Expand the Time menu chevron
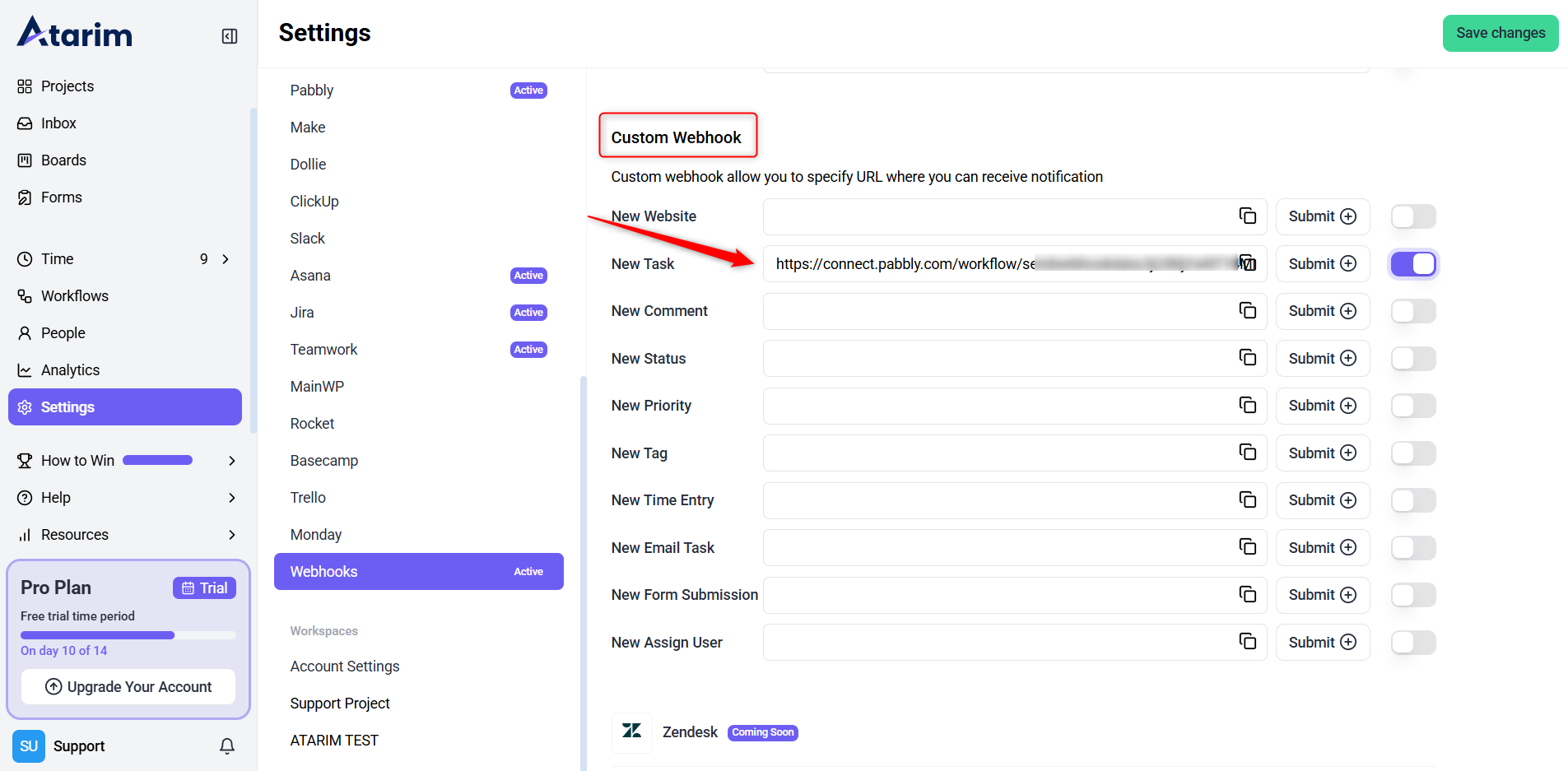Screen dimensions: 1568x771 tap(226, 259)
